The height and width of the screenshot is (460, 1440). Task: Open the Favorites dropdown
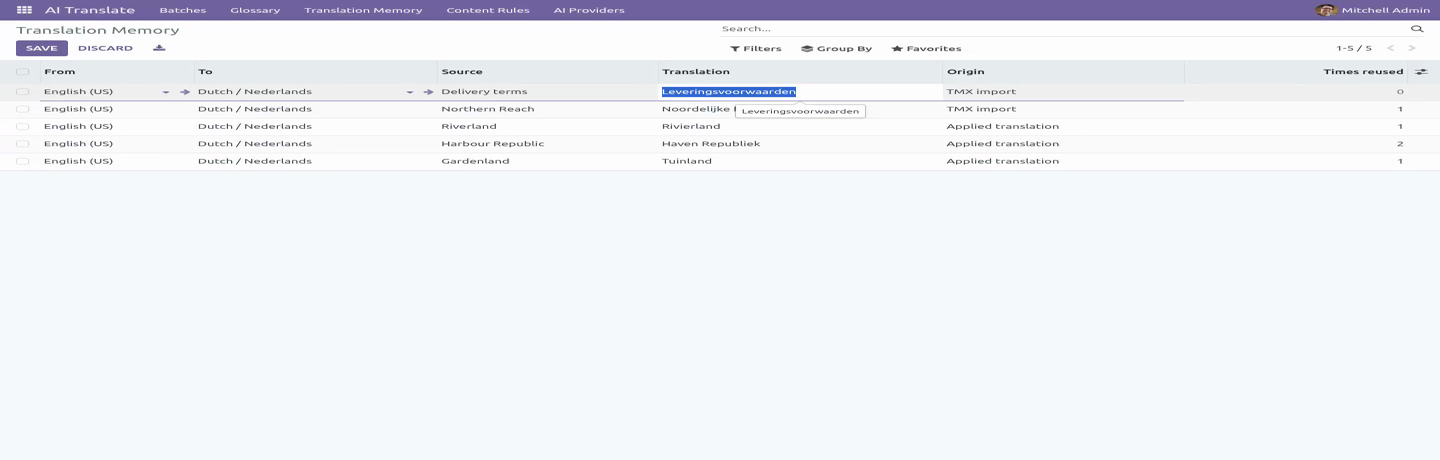927,48
